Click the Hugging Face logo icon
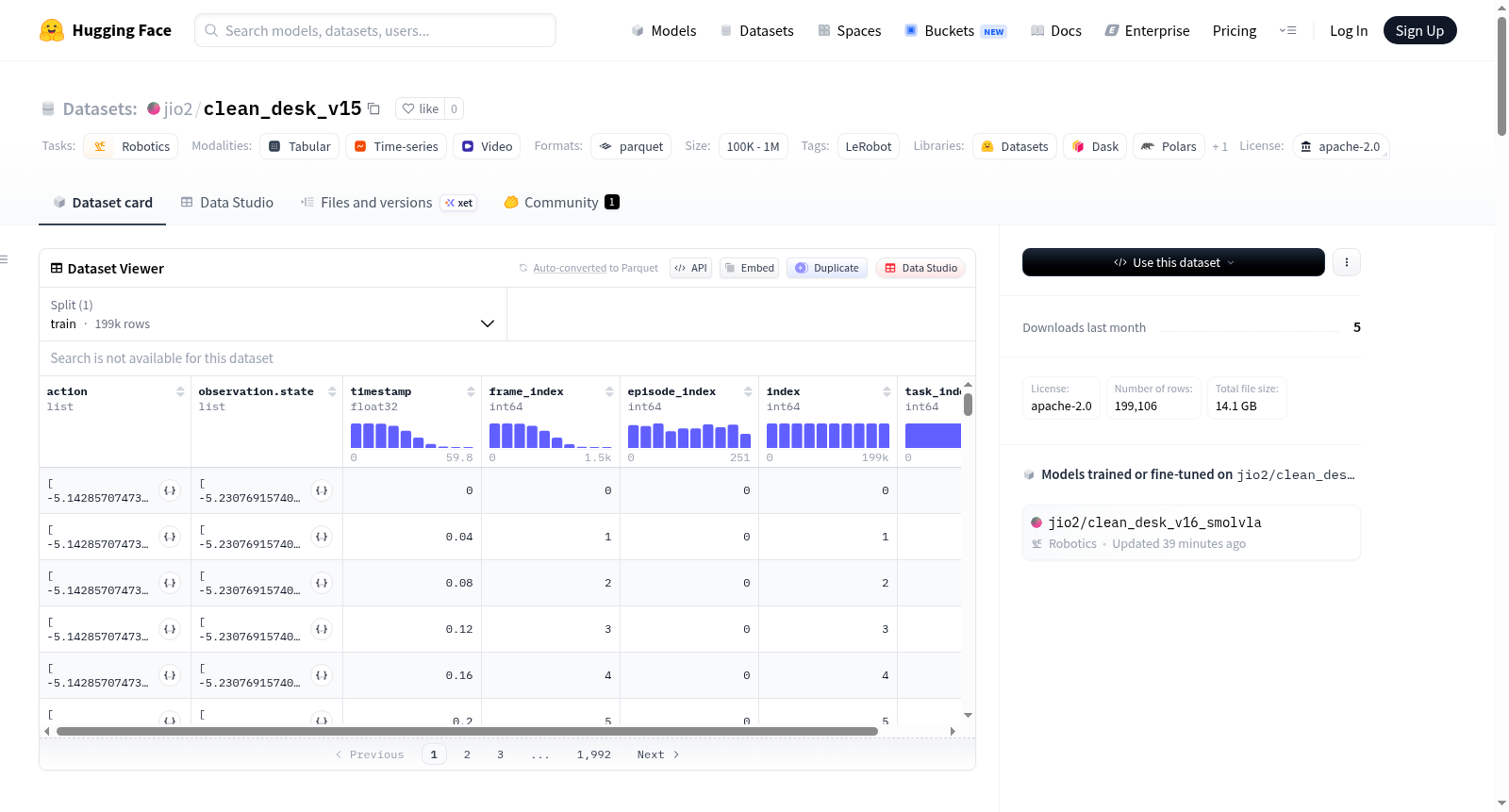This screenshot has height=812, width=1509. point(52,30)
